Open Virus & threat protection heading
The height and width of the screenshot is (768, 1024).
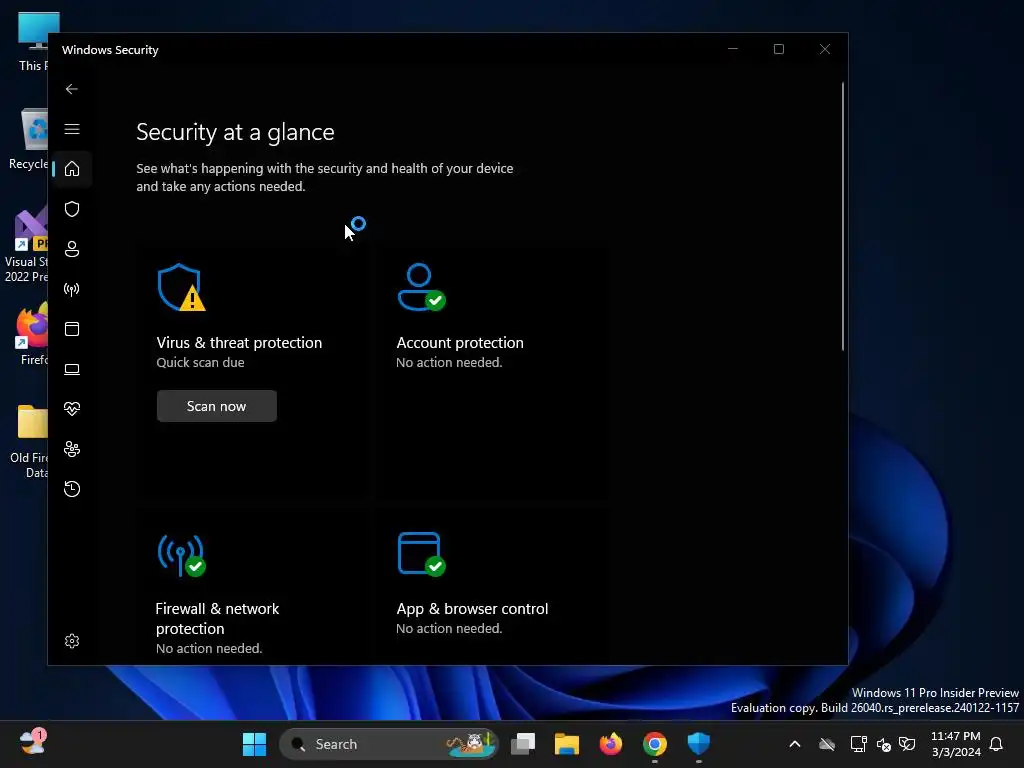pos(239,343)
